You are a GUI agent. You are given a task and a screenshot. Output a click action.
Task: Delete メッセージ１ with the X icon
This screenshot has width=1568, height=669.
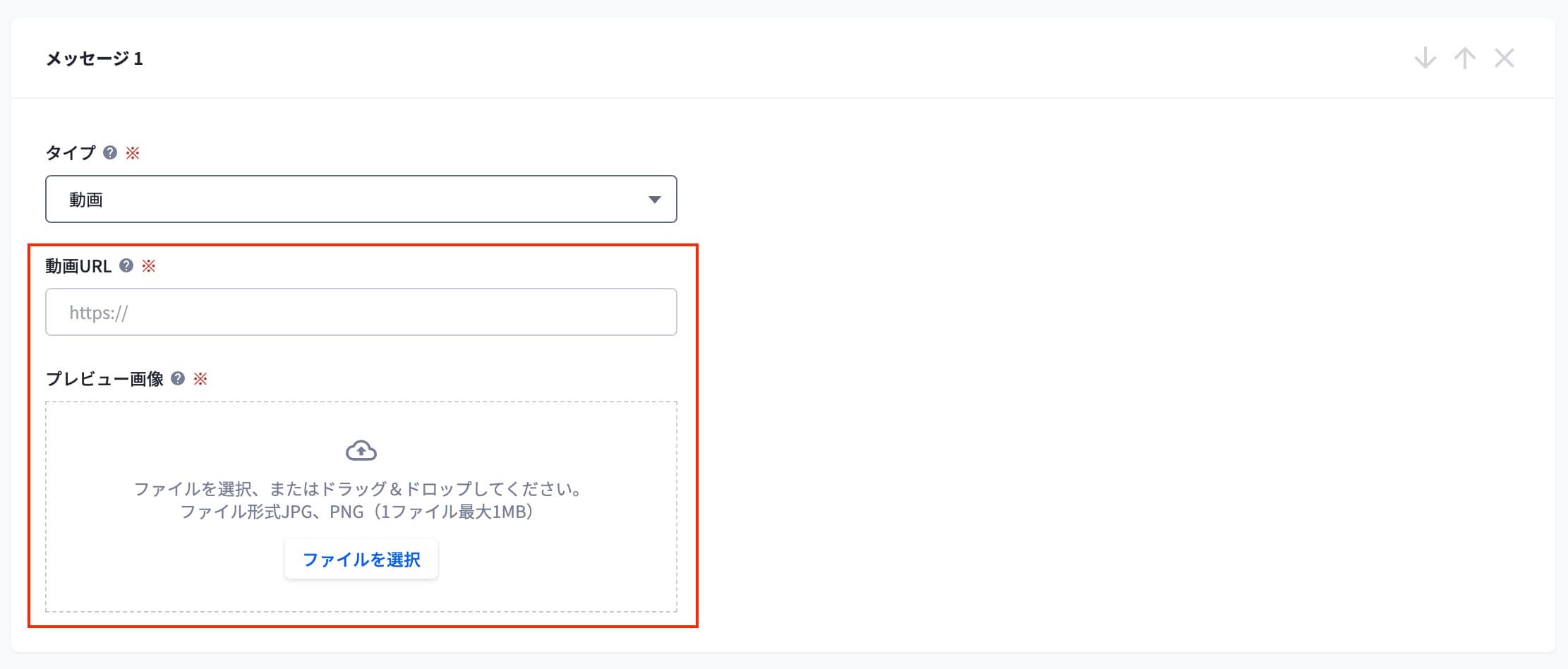tap(1505, 59)
